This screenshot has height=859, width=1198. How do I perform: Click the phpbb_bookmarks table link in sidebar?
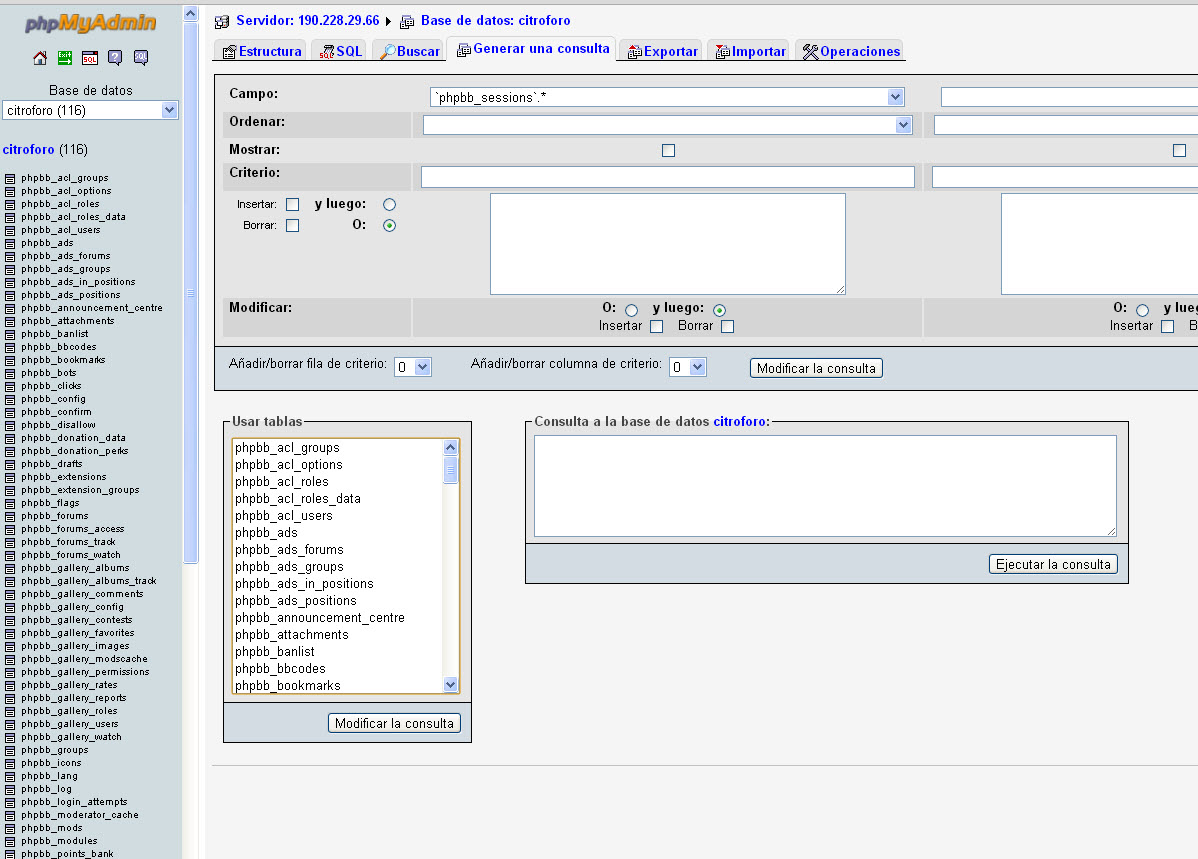click(x=63, y=360)
